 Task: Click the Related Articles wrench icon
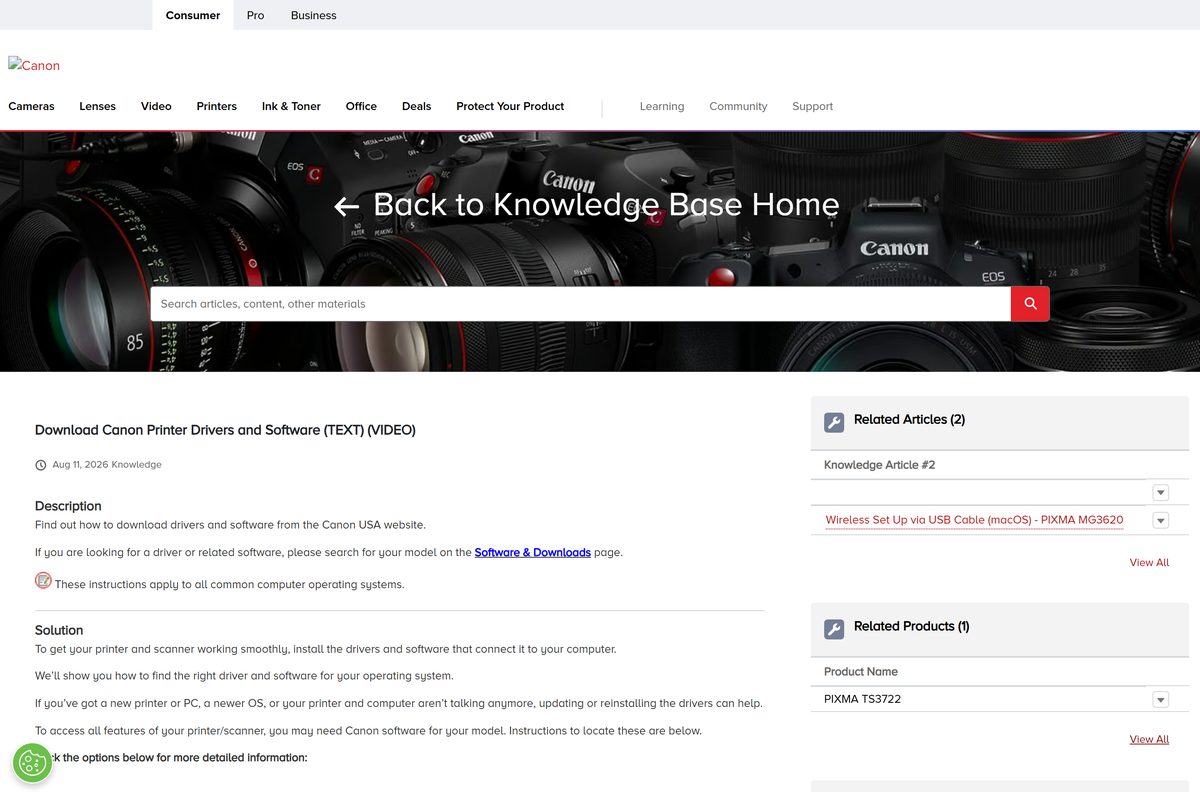[834, 422]
